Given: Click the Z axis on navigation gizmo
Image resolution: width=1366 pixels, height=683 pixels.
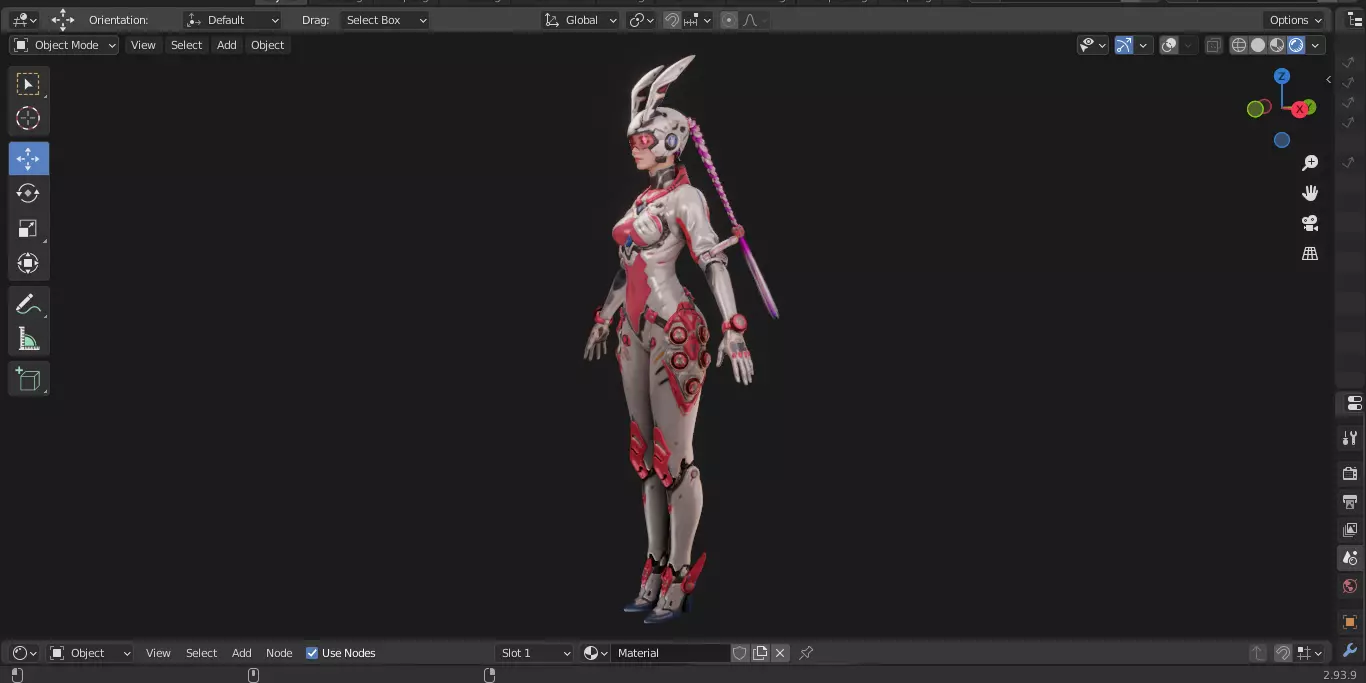Looking at the screenshot, I should point(1282,76).
